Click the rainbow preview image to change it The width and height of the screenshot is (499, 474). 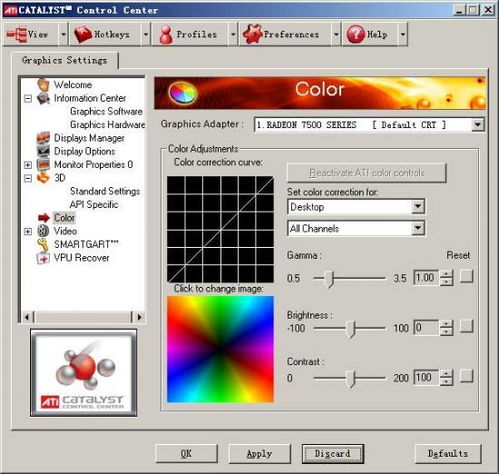(x=220, y=349)
